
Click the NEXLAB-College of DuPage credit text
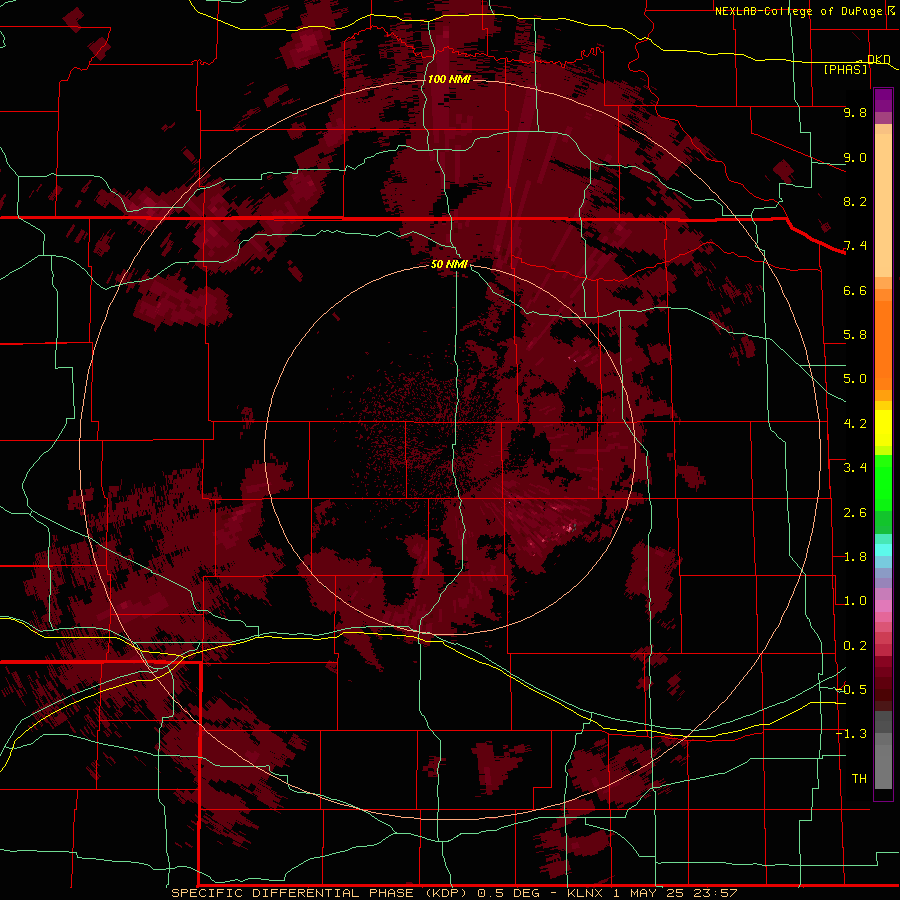798,11
